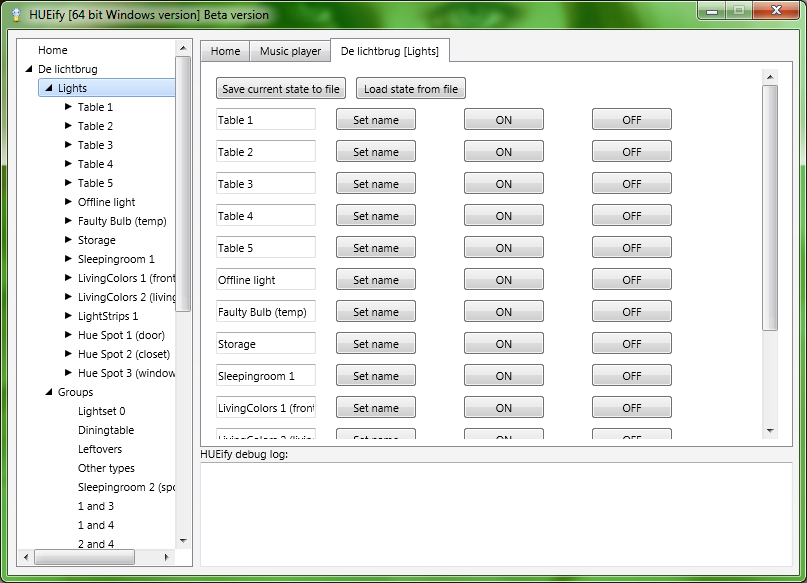Click inside the HUEify debug log area
The image size is (807, 583).
coord(496,514)
